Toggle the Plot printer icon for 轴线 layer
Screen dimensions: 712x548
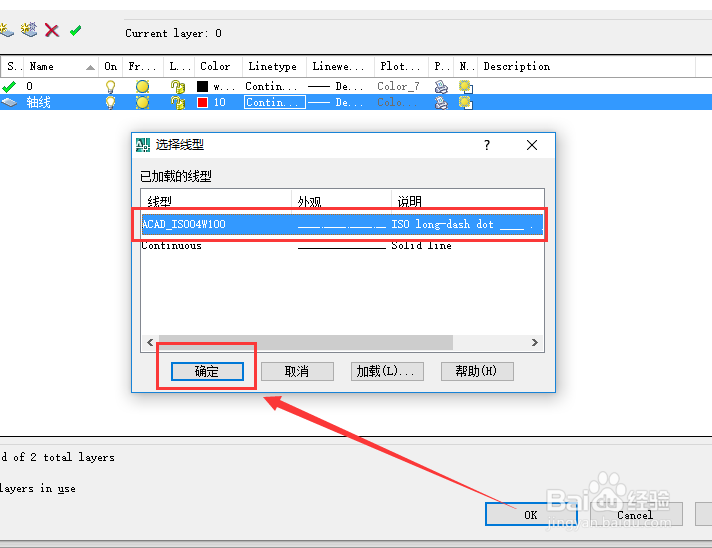pos(441,103)
